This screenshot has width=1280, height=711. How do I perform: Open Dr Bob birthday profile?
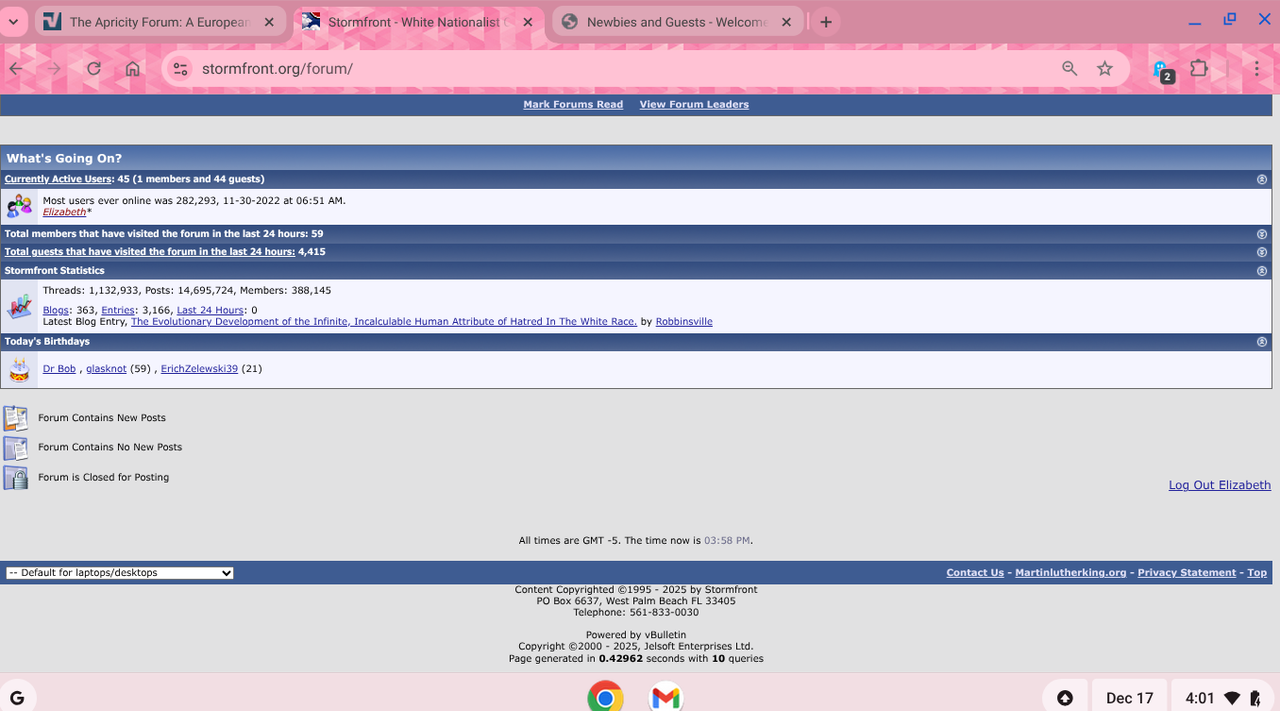[x=59, y=369]
